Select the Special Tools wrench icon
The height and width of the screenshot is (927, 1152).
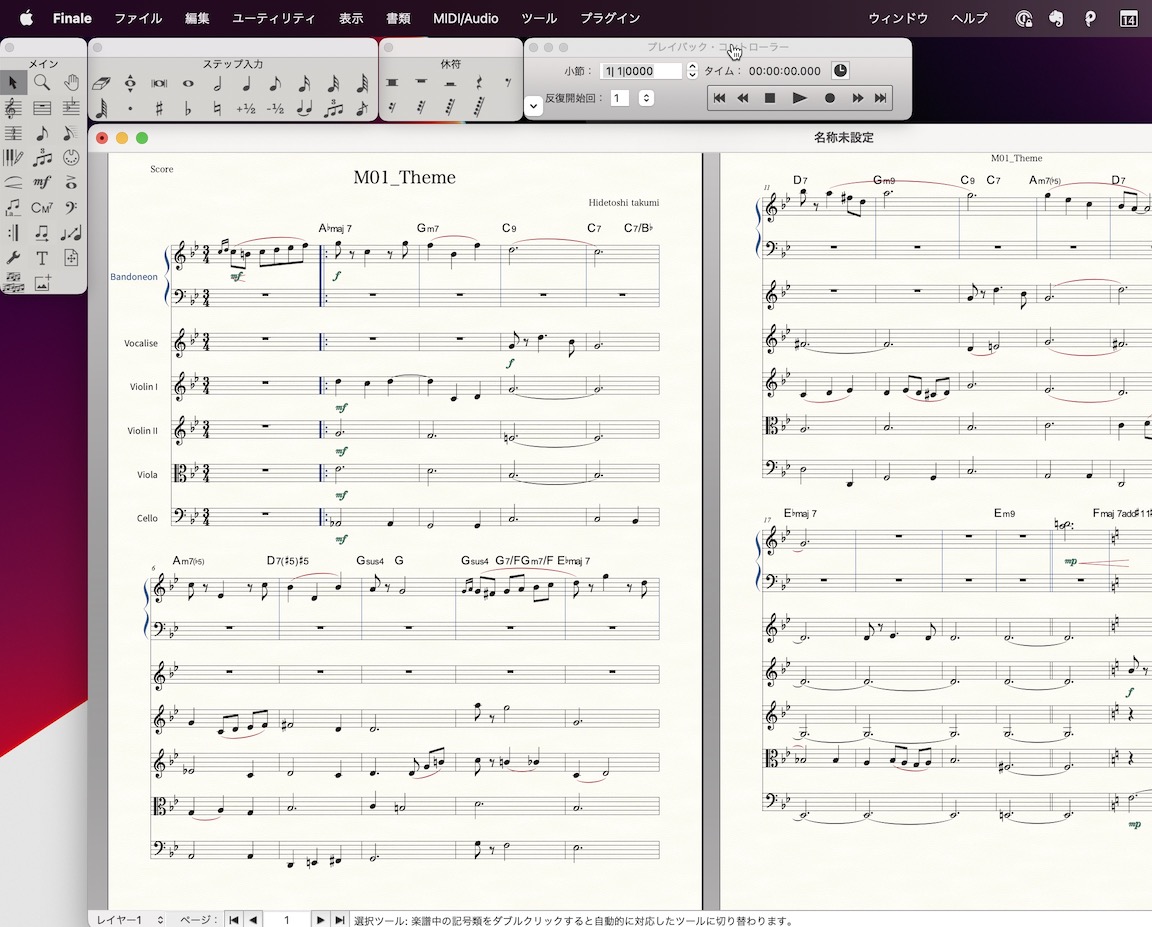point(13,258)
